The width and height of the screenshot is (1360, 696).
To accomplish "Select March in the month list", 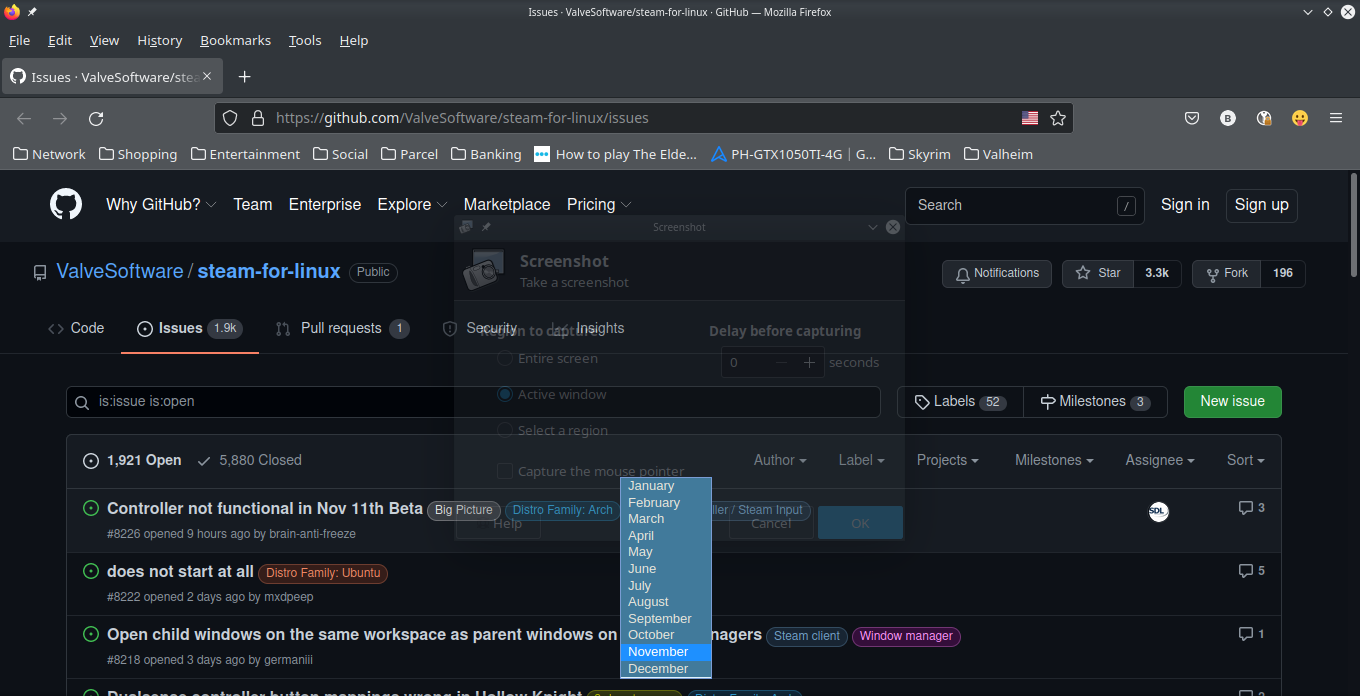I will (x=666, y=519).
